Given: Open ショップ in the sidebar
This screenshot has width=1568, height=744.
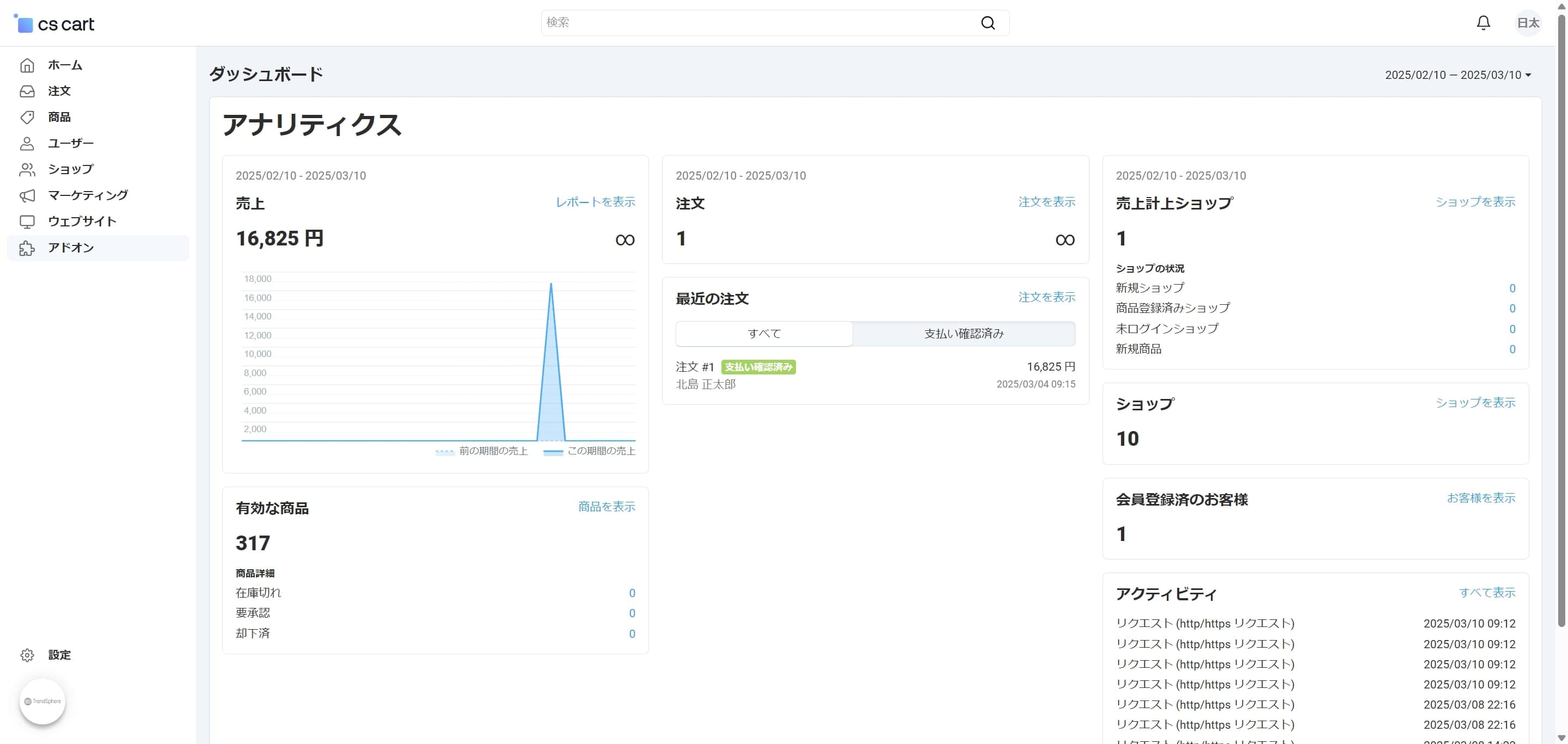Looking at the screenshot, I should point(97,170).
